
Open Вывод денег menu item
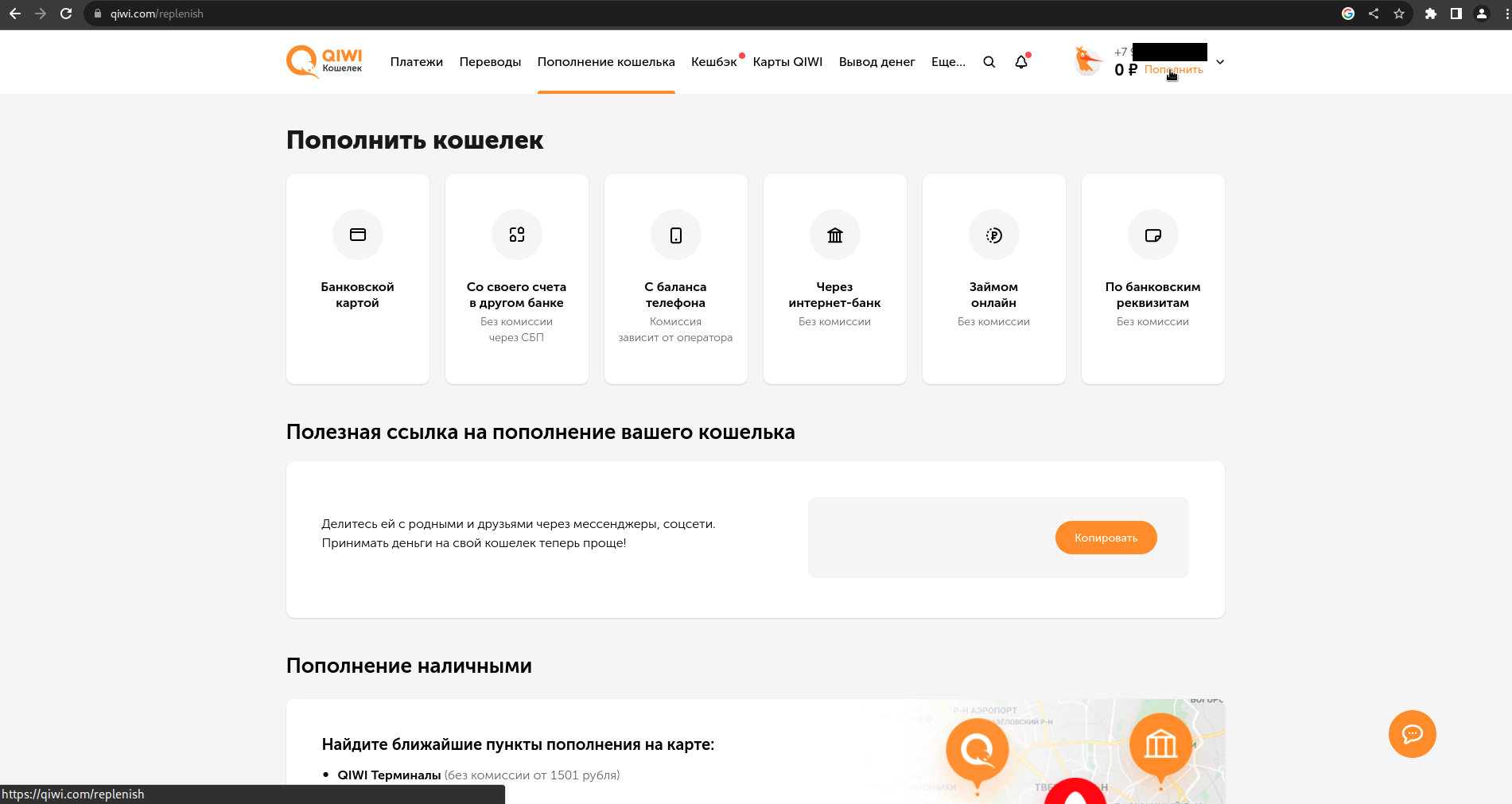tap(877, 62)
